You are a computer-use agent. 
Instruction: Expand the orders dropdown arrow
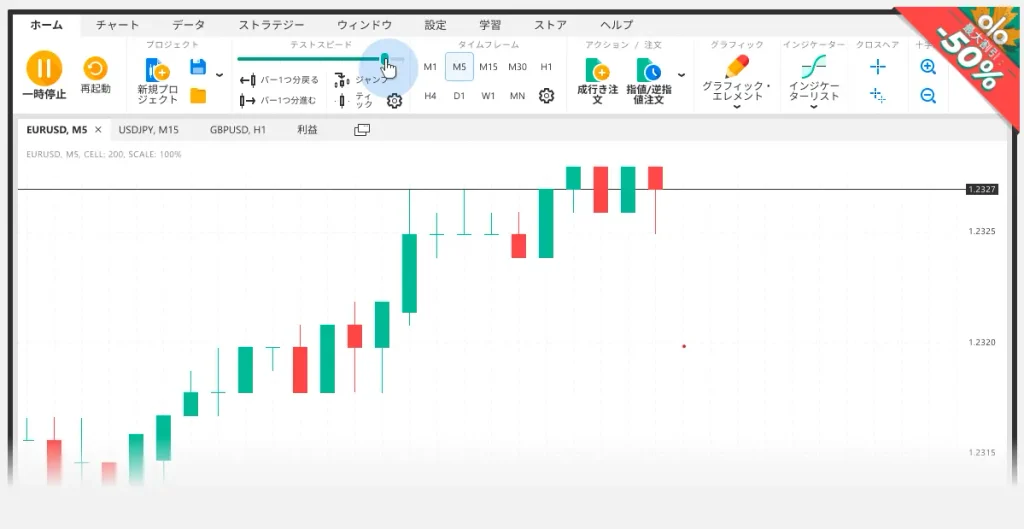[x=681, y=75]
